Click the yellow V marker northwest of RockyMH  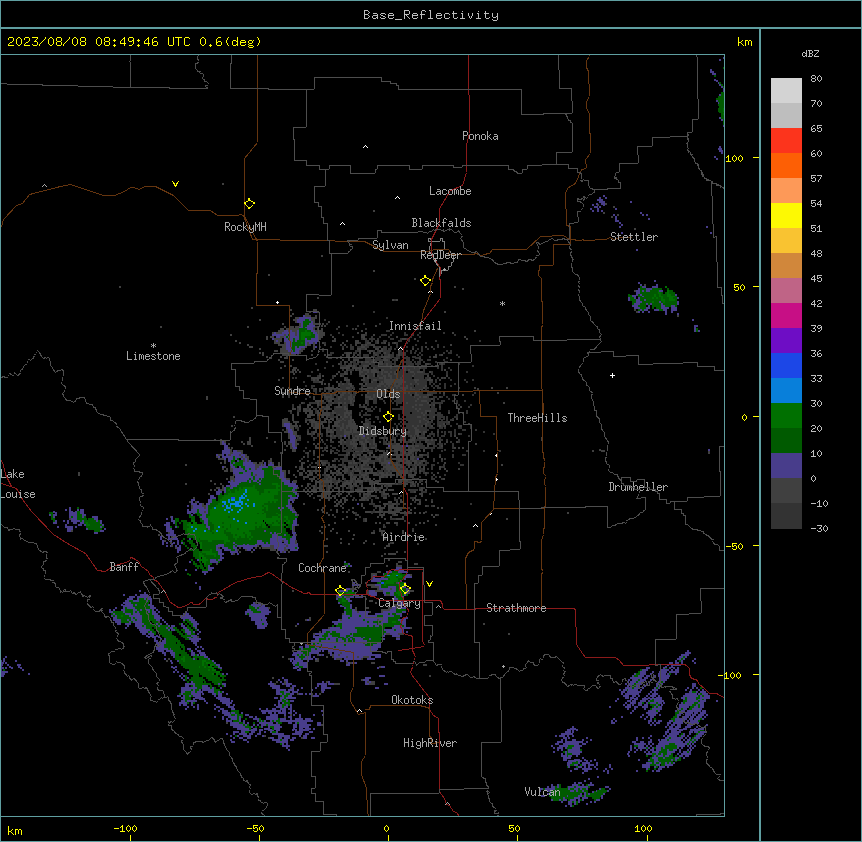[x=175, y=184]
